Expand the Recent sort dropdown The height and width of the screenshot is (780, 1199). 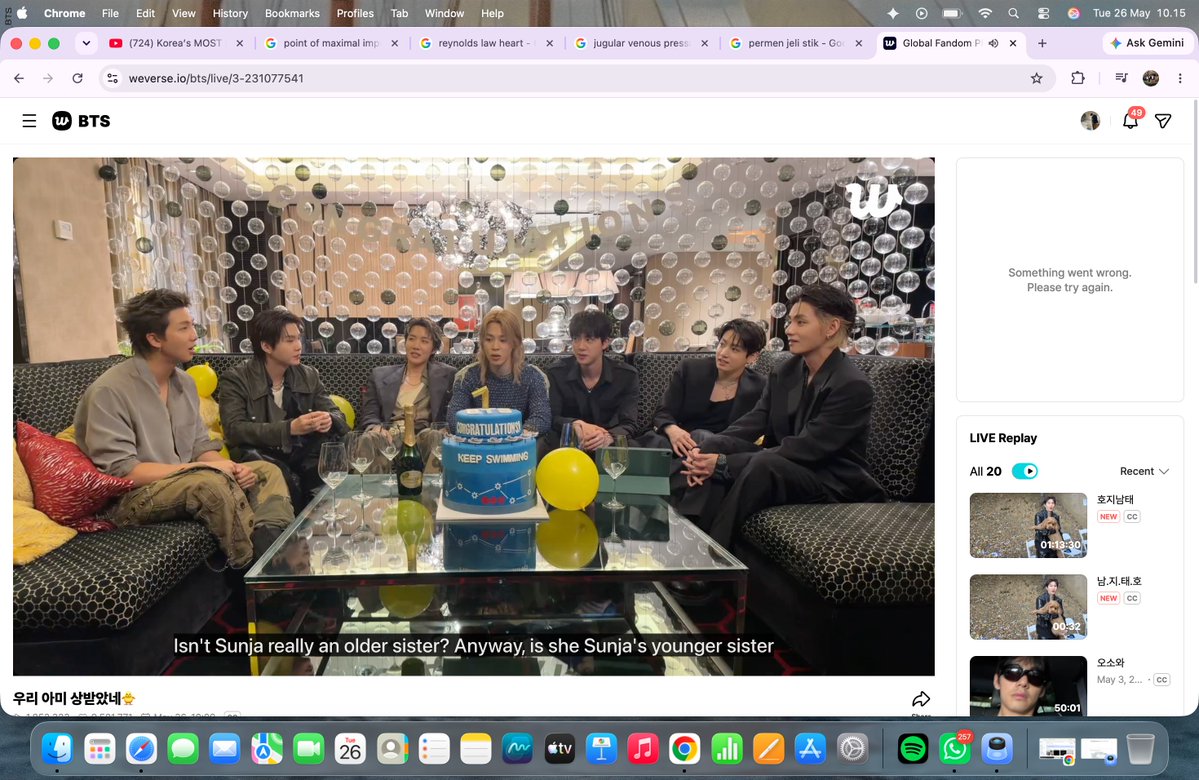(1144, 471)
